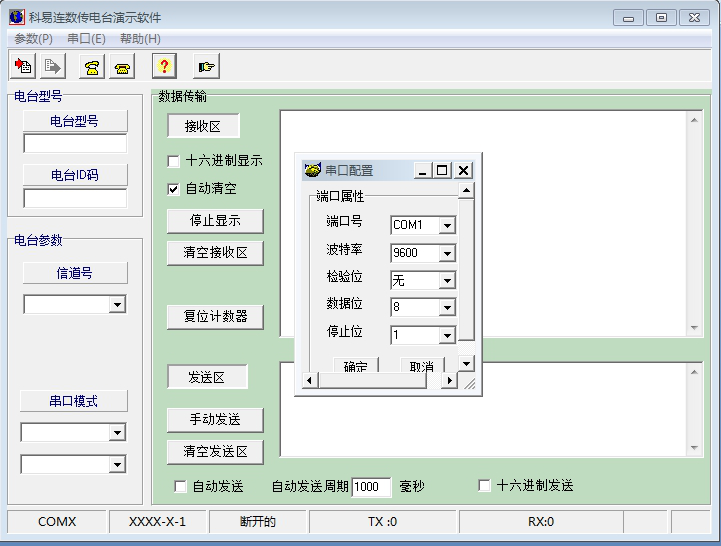721x546 pixels.
Task: Click the app icon in the title bar
Action: pos(16,17)
